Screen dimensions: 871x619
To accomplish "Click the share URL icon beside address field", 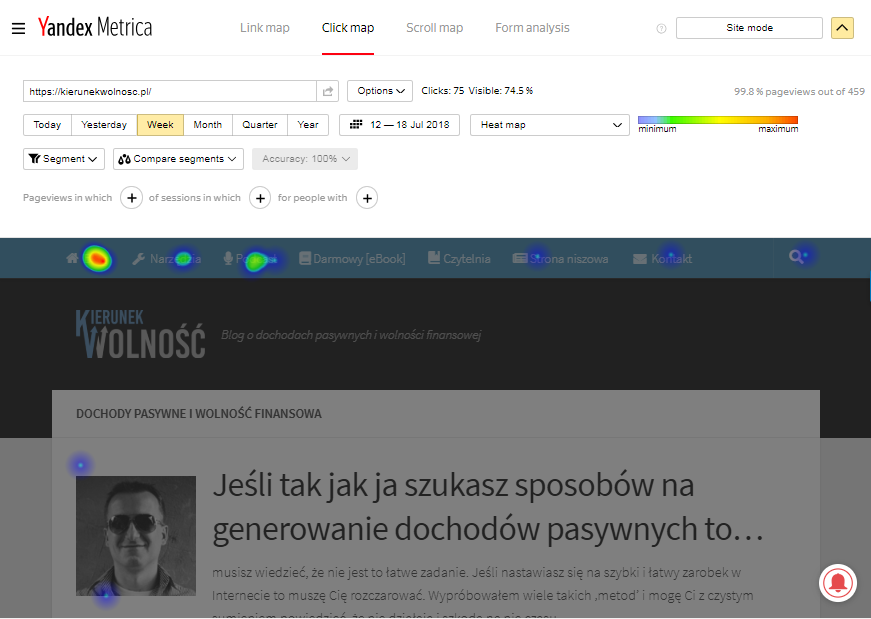I will [x=327, y=91].
